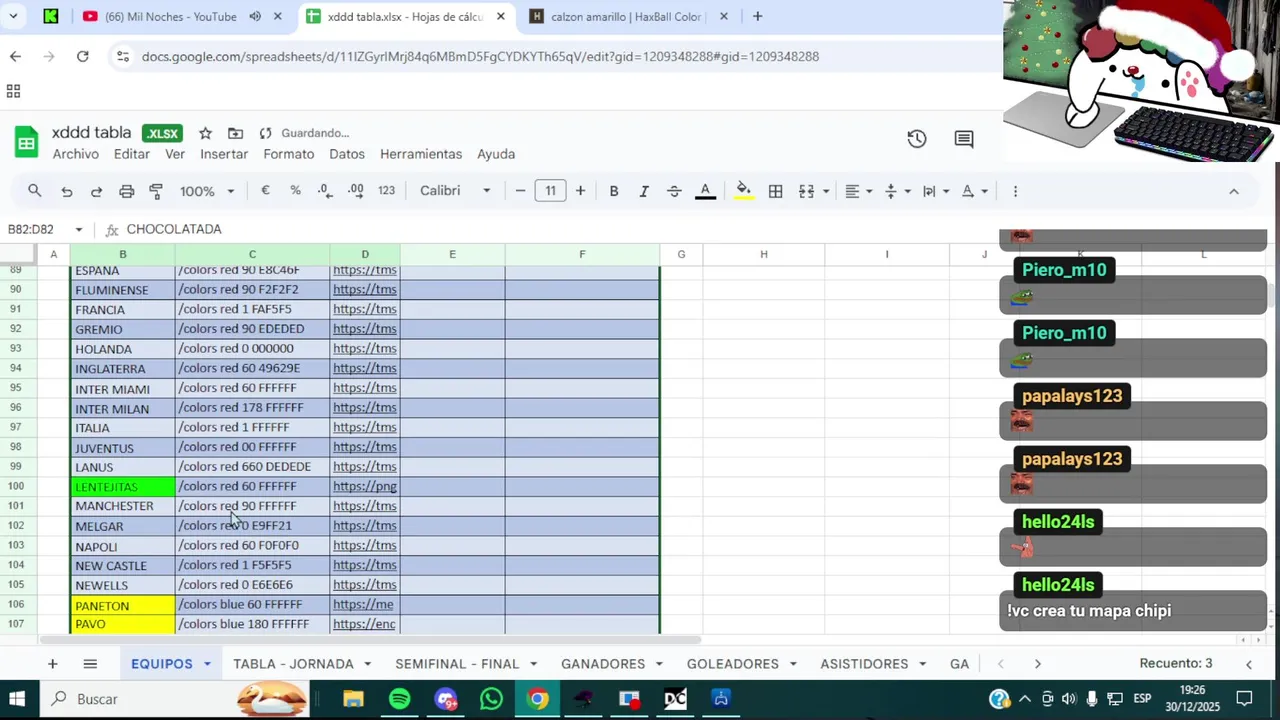
Task: Open the GOLEADORES sheet tab menu arrow
Action: point(793,664)
